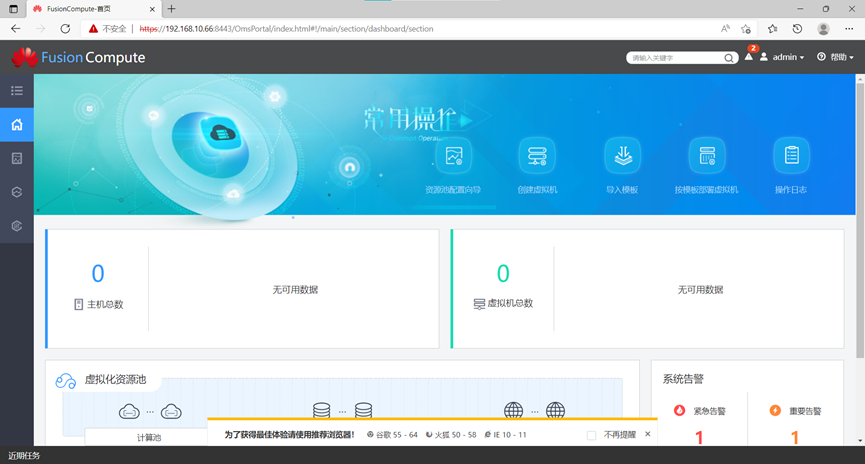
Task: Click the browser back arrow
Action: pos(15,29)
